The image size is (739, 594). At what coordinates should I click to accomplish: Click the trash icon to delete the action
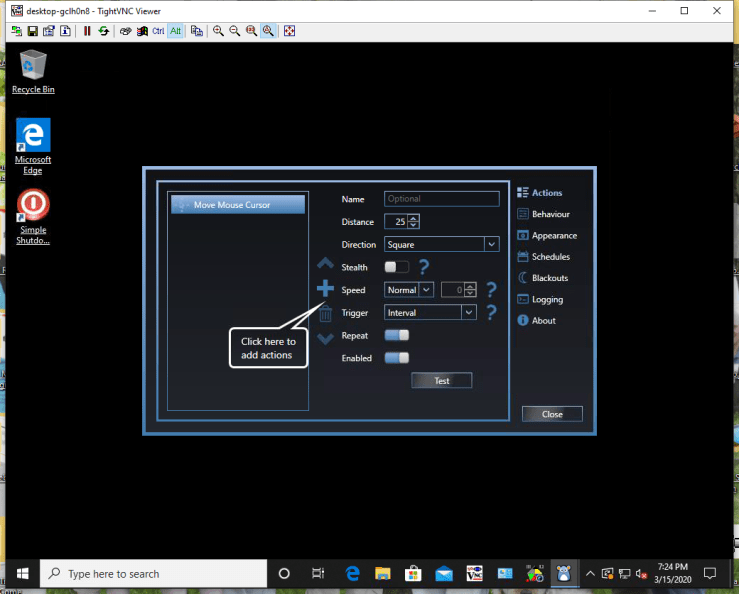tap(325, 314)
